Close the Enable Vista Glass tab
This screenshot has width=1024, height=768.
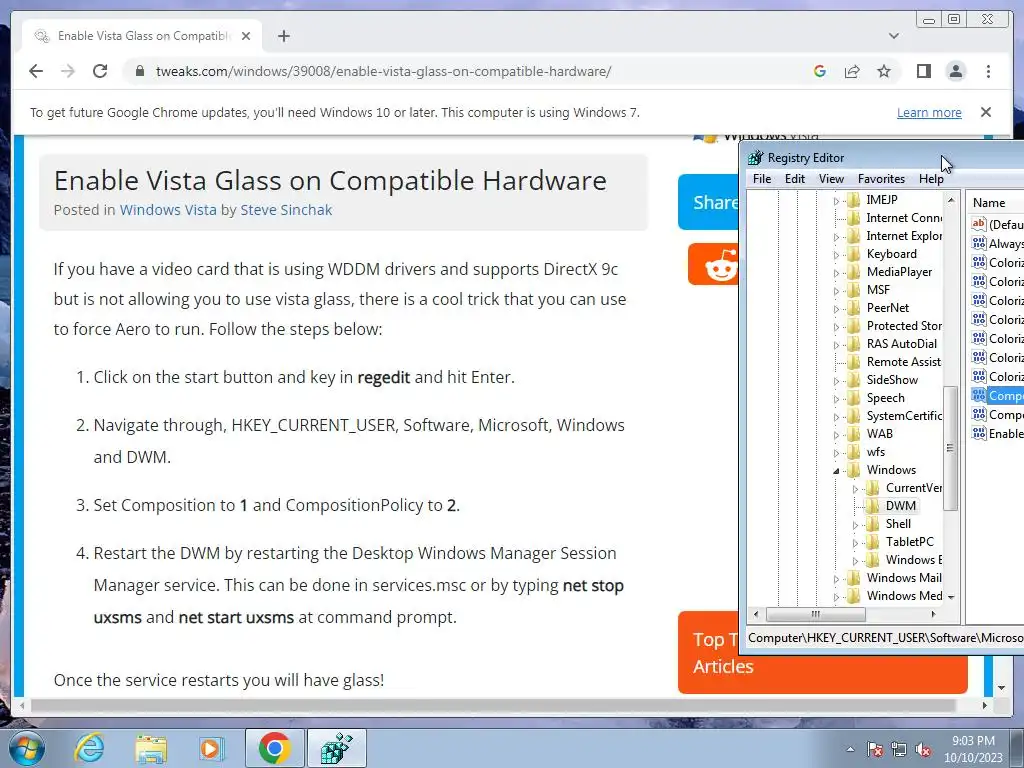click(x=246, y=36)
